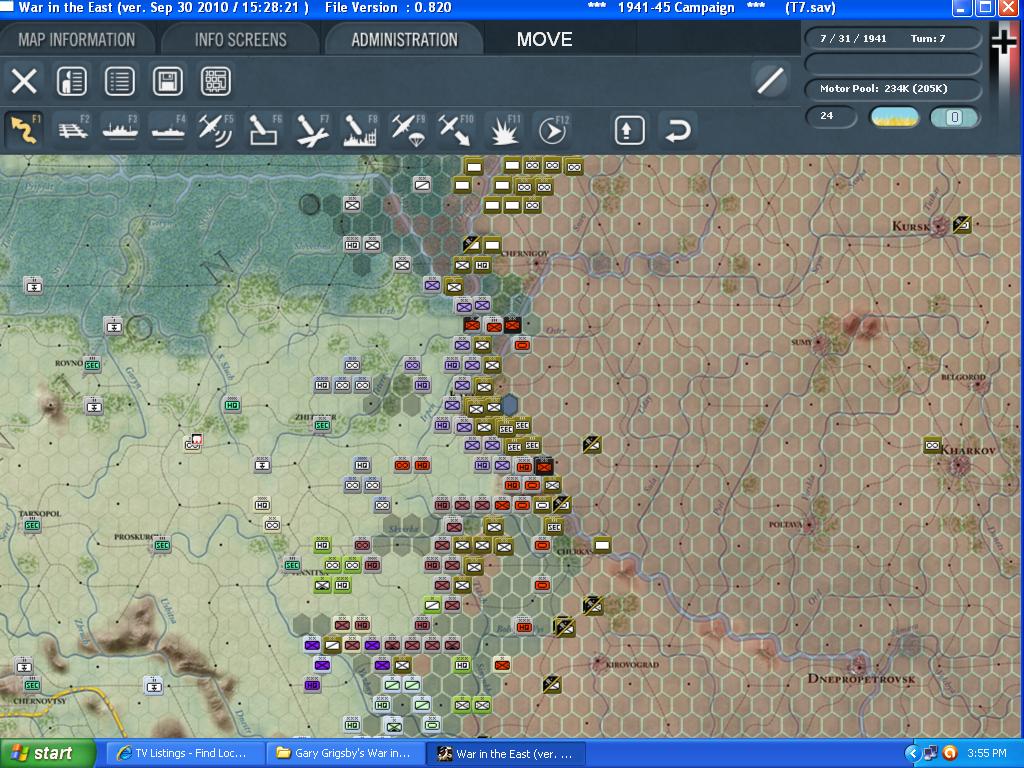Click the Kursk city hex

[x=940, y=226]
